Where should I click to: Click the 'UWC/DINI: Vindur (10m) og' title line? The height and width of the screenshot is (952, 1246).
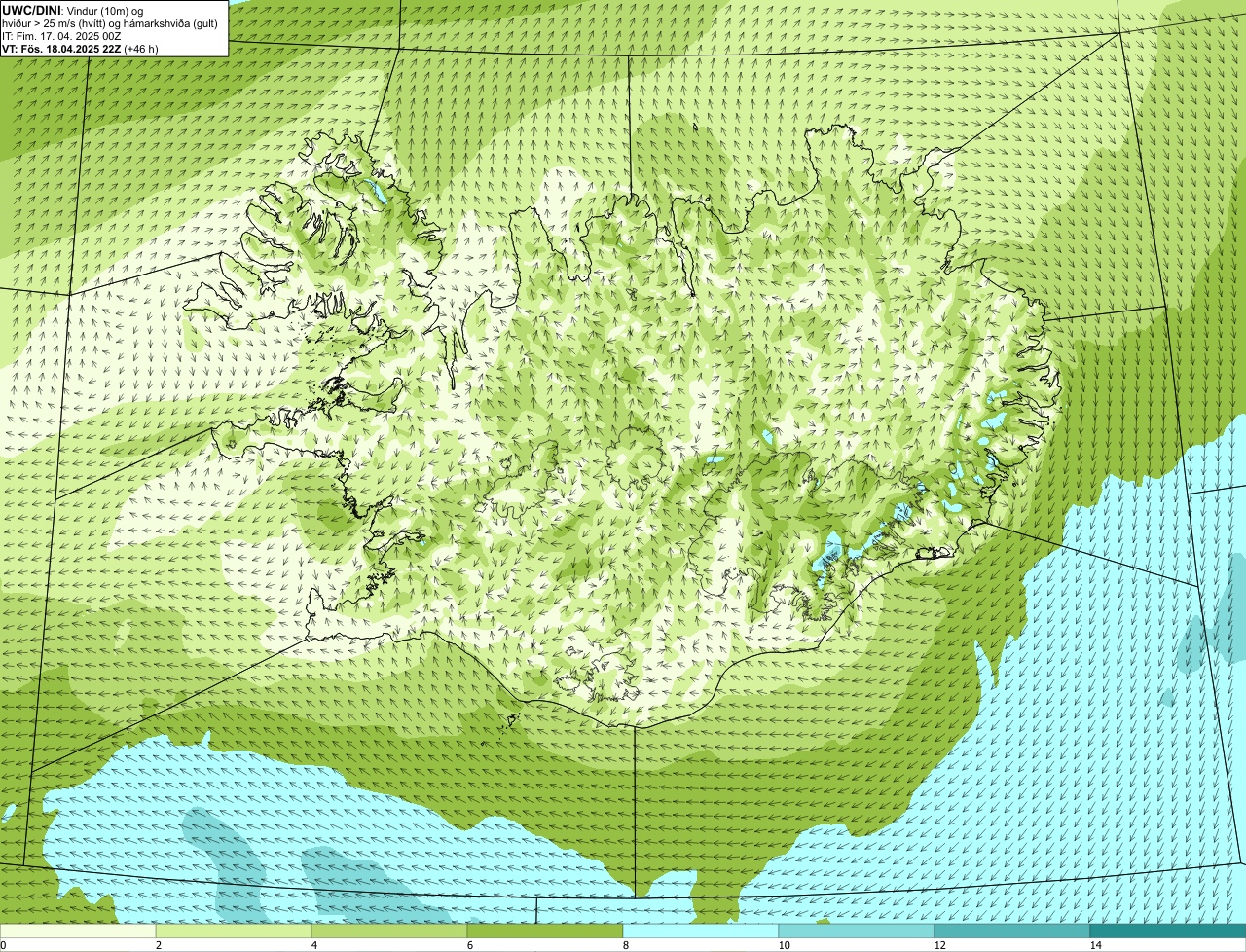(73, 11)
